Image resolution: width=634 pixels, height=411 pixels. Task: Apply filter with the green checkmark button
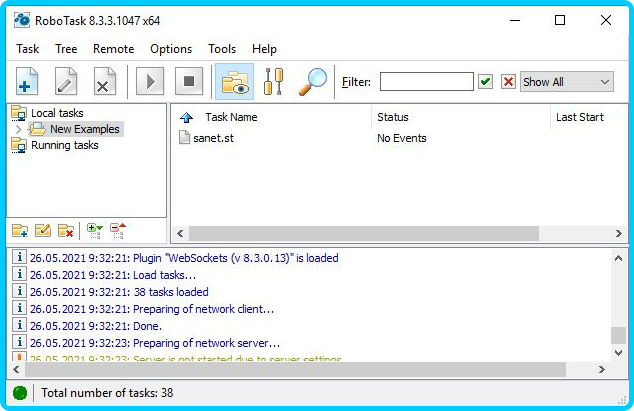click(485, 82)
